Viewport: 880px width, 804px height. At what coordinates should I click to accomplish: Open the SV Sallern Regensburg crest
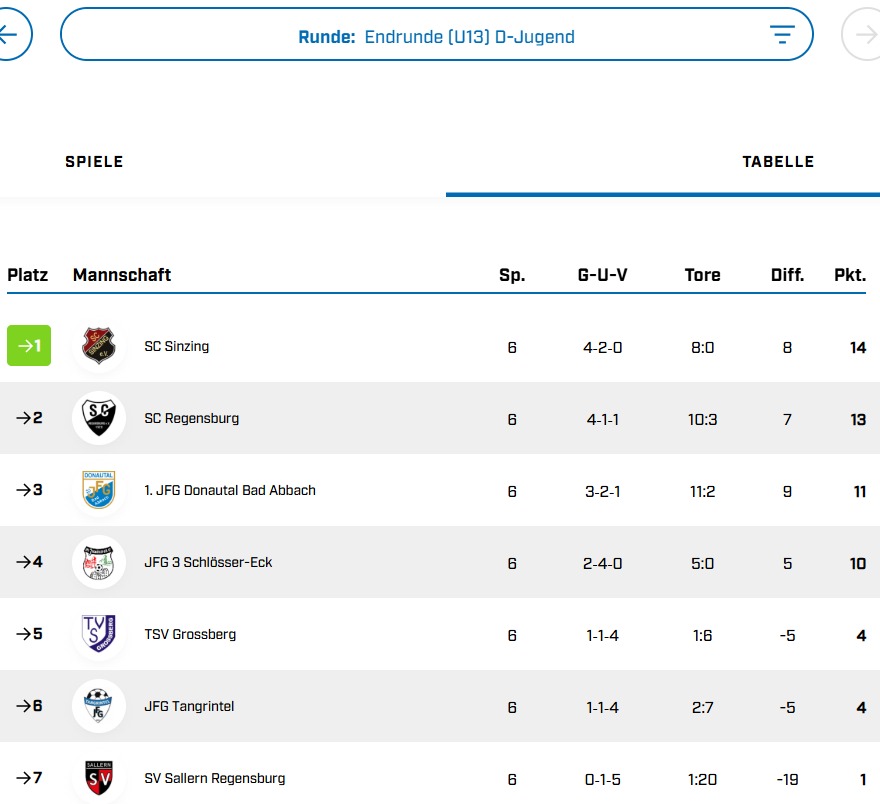[x=98, y=778]
